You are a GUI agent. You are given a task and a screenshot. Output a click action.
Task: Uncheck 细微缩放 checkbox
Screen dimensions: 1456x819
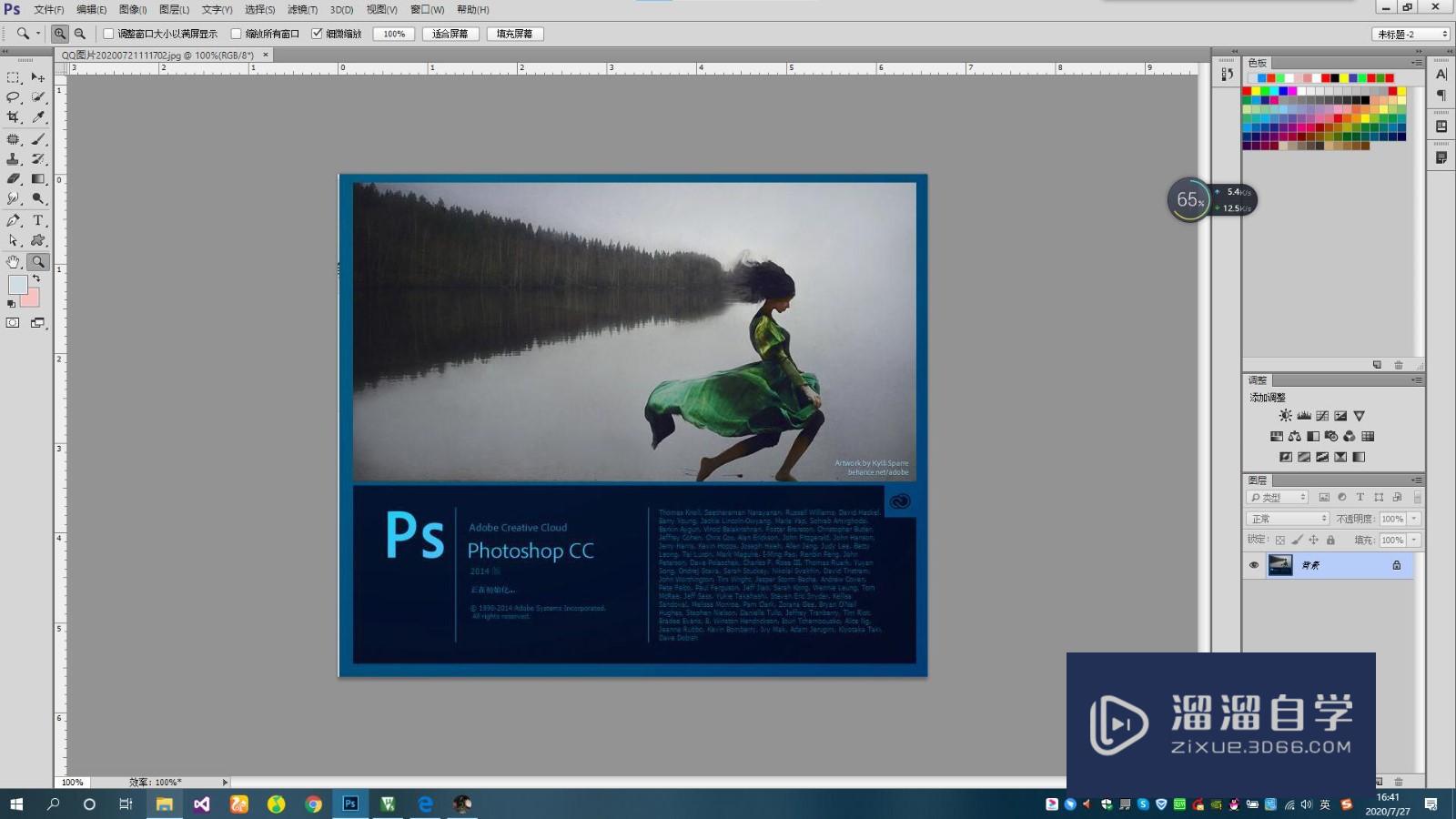click(x=317, y=34)
